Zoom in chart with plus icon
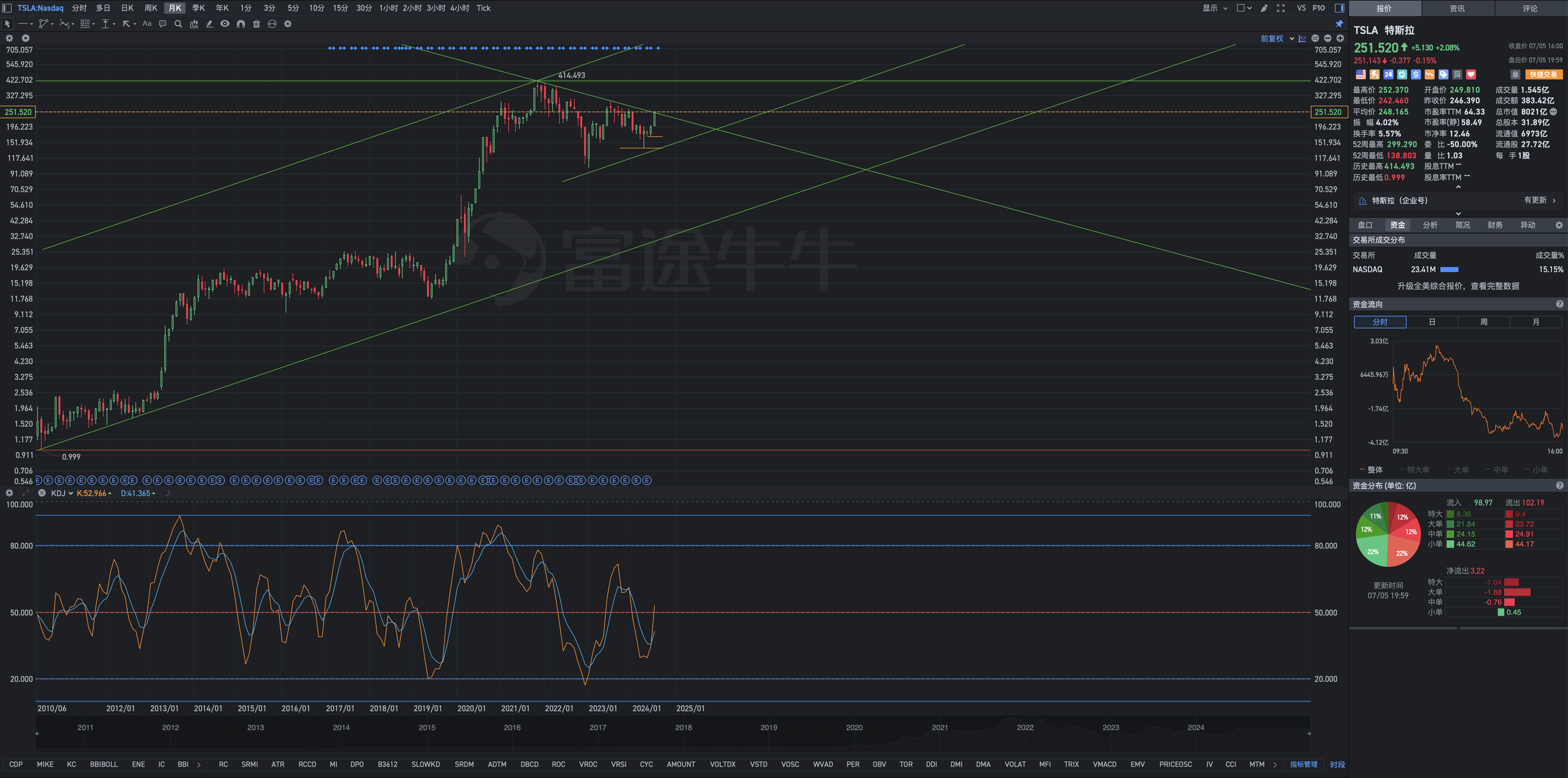 (x=1340, y=38)
